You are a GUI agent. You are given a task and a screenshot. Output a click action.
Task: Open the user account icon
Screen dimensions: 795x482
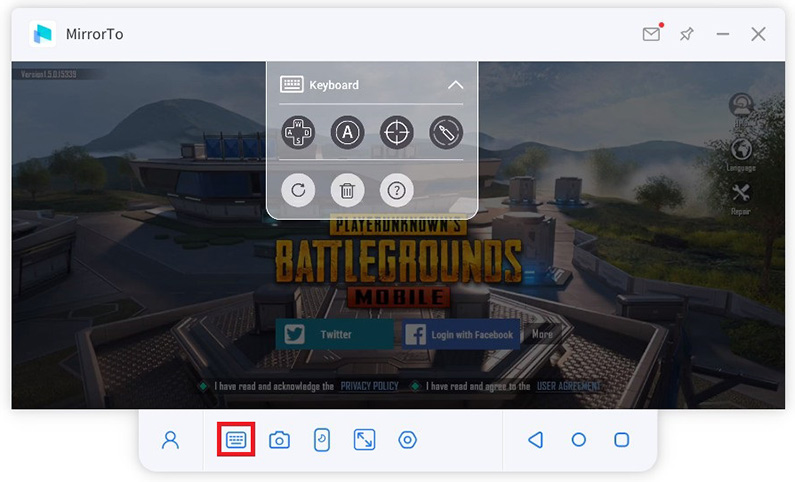click(x=170, y=440)
